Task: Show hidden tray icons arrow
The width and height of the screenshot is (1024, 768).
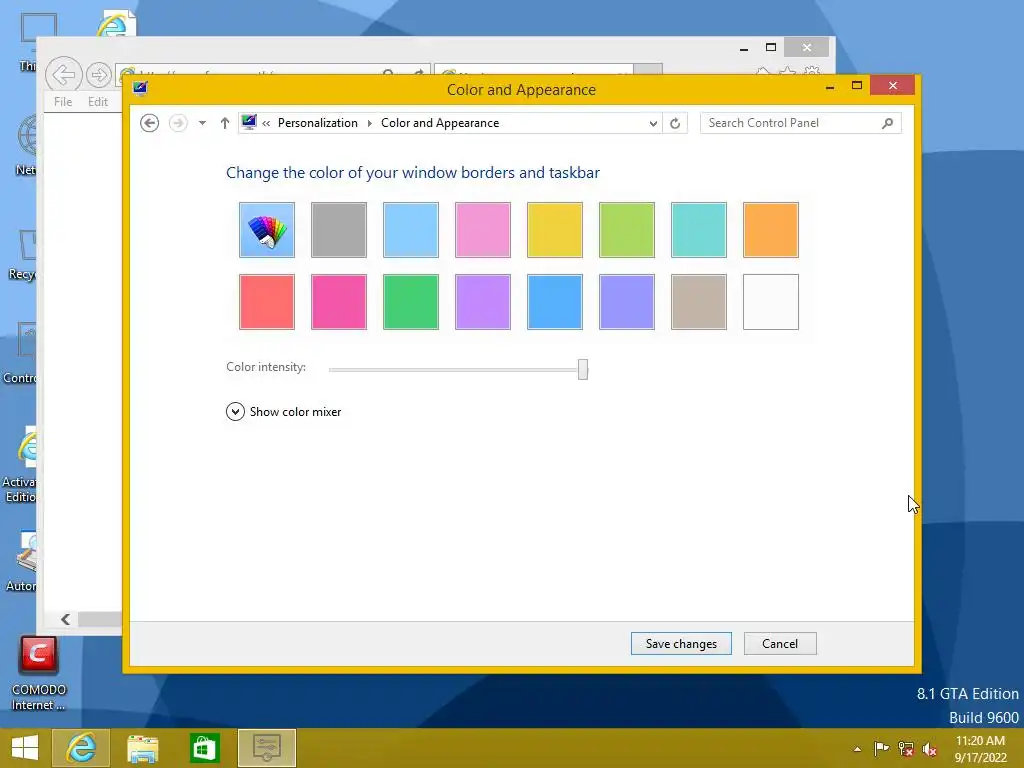Action: coord(857,749)
